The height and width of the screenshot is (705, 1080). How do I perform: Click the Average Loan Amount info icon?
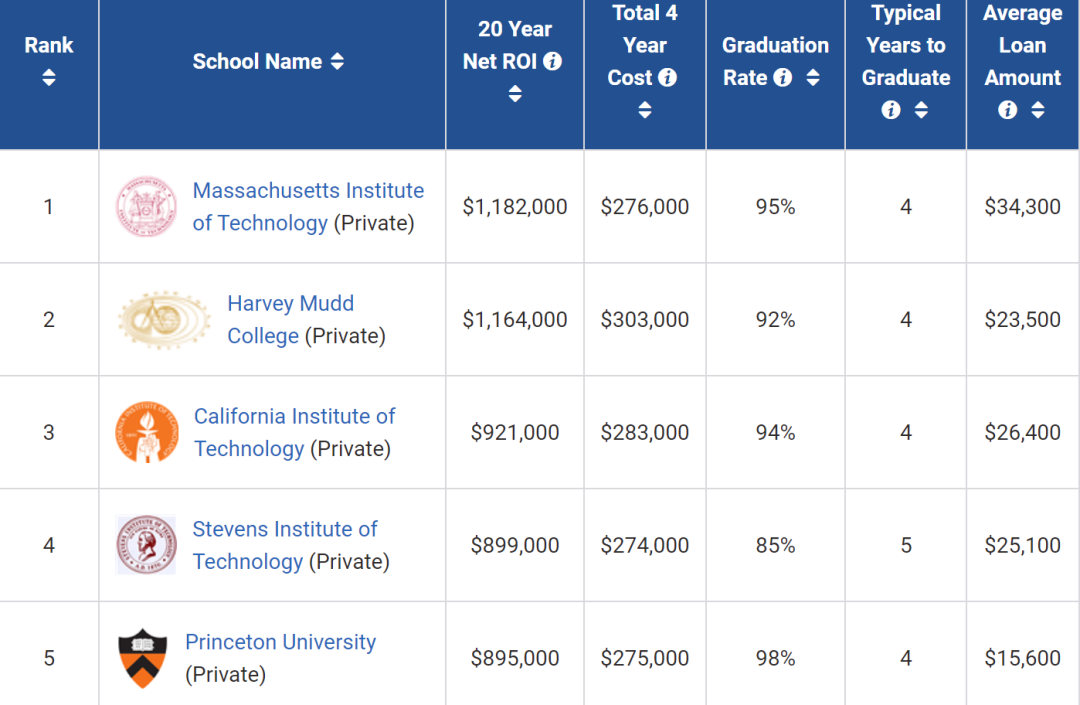pyautogui.click(x=1008, y=110)
